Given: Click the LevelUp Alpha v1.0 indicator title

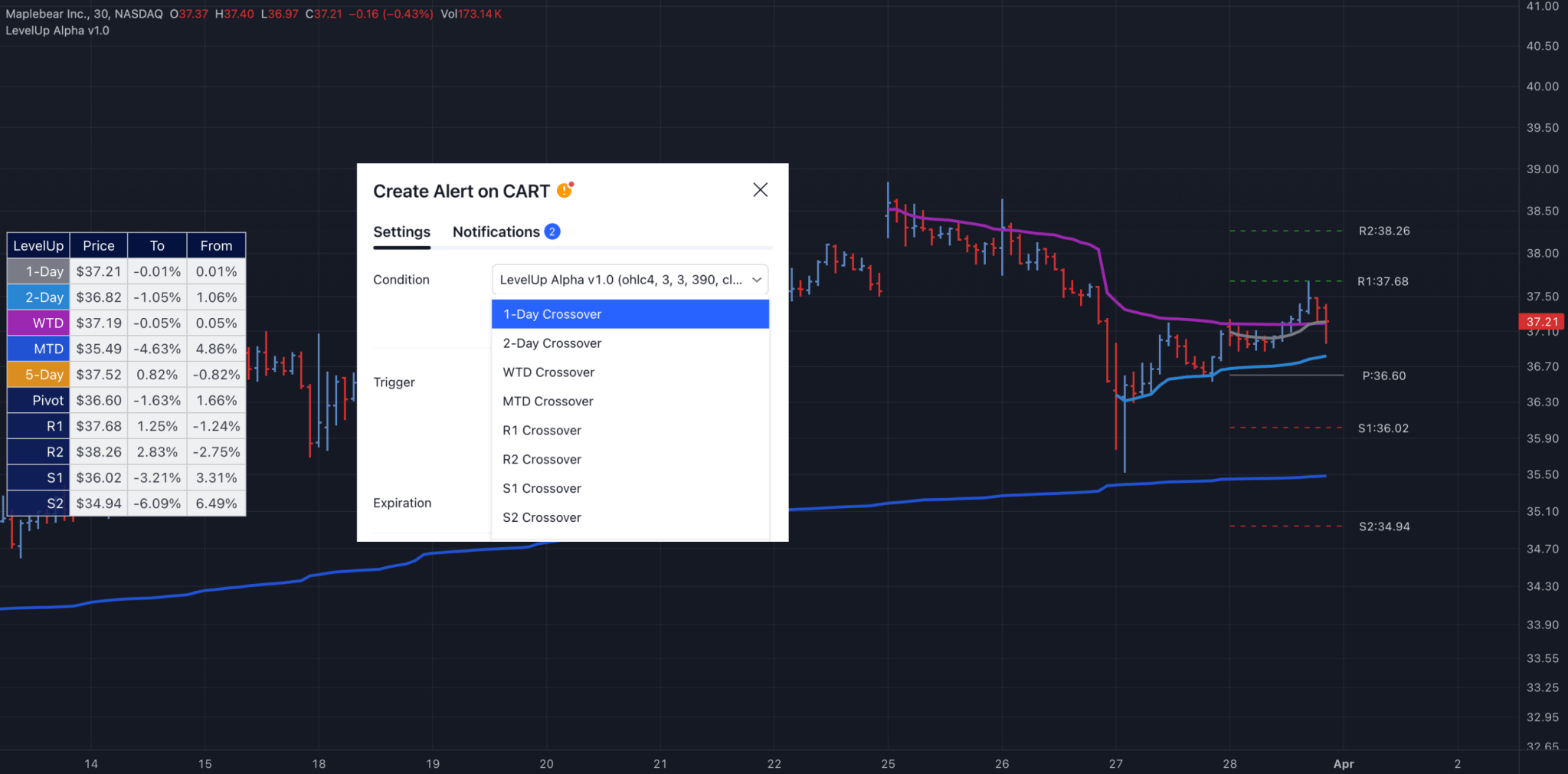Looking at the screenshot, I should click(x=57, y=31).
